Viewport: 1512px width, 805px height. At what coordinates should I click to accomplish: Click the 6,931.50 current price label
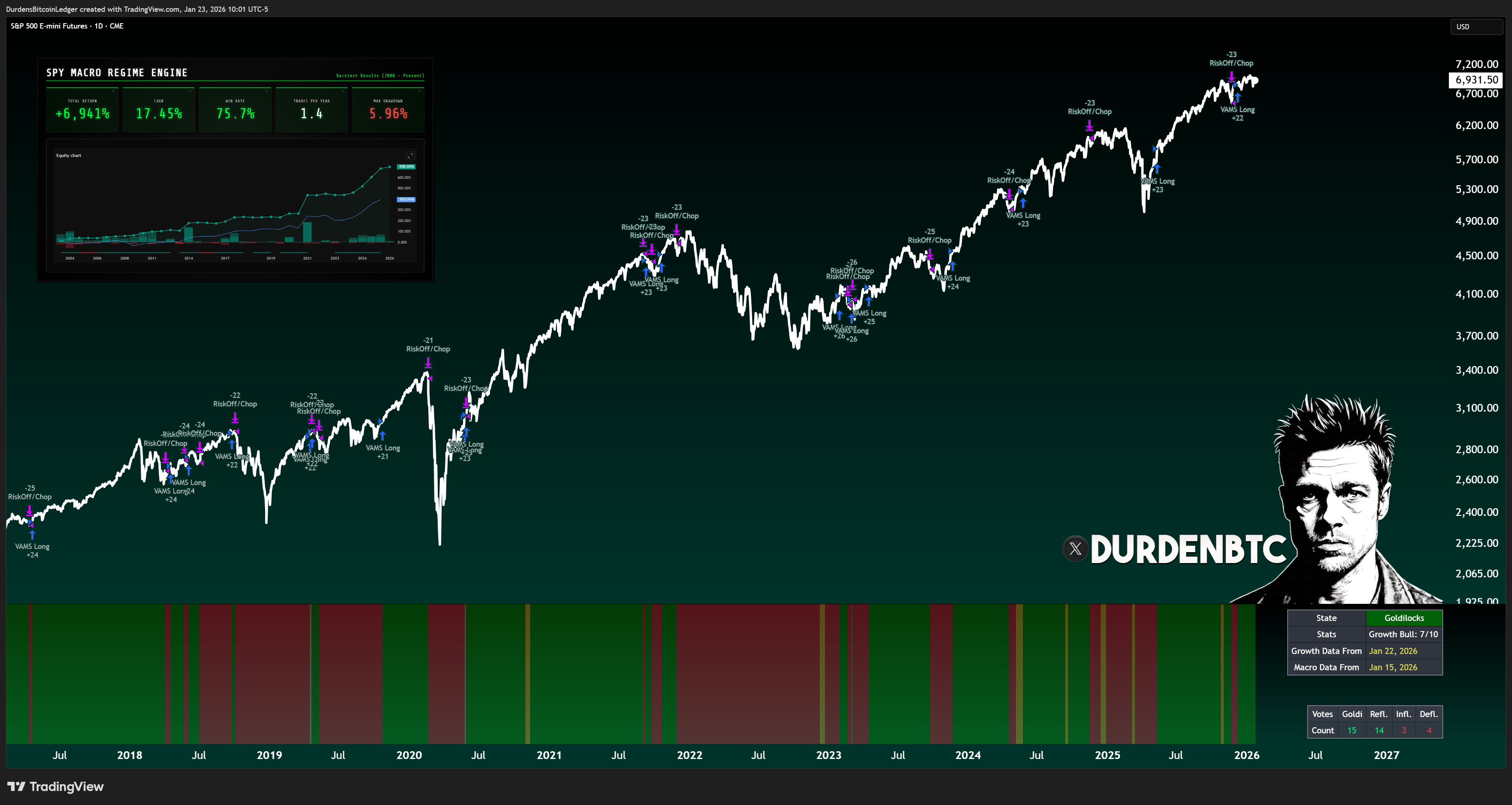tap(1476, 80)
